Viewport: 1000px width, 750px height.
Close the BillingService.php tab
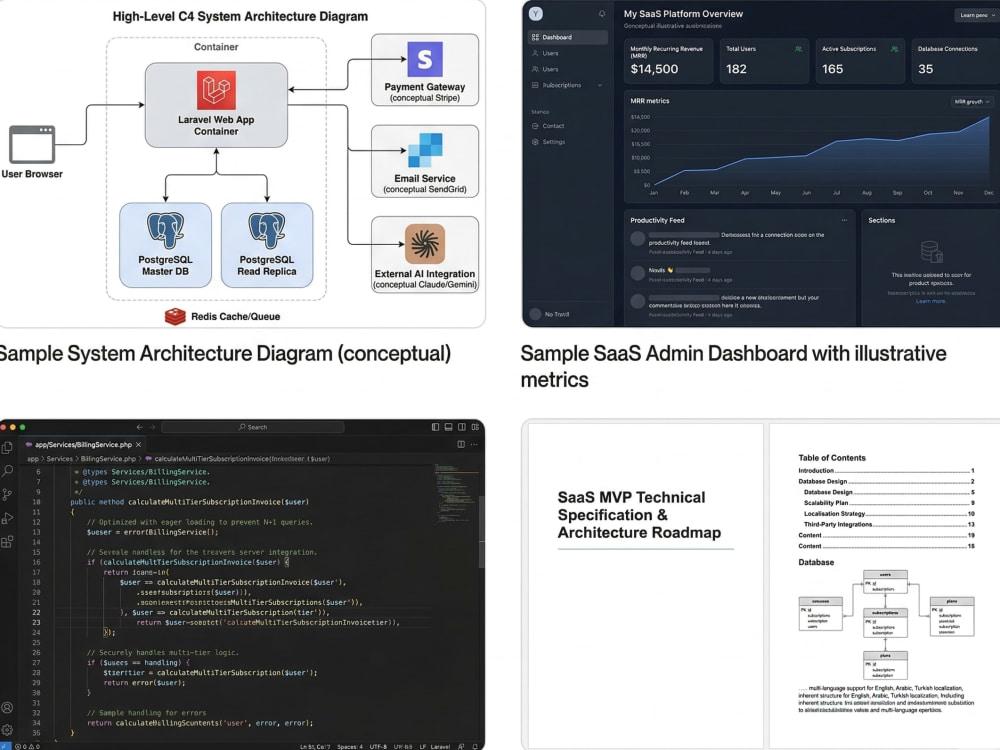[x=138, y=445]
